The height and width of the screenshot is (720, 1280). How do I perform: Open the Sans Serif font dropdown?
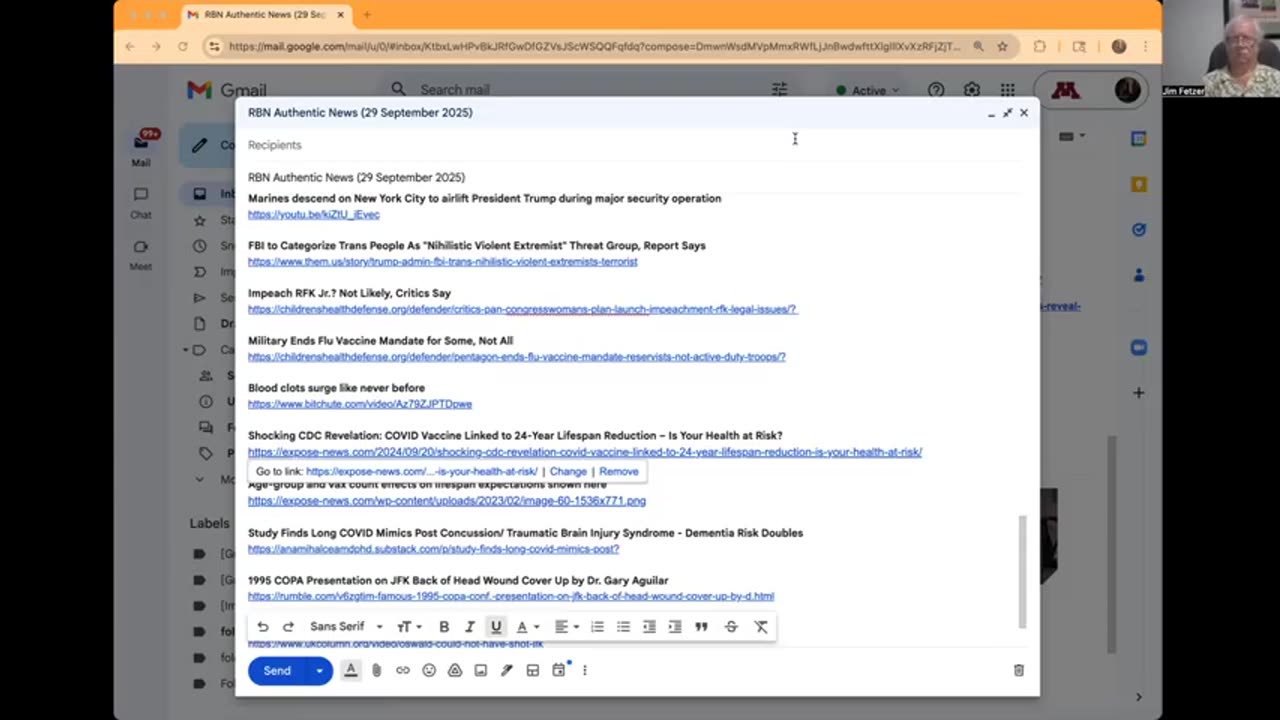(346, 627)
